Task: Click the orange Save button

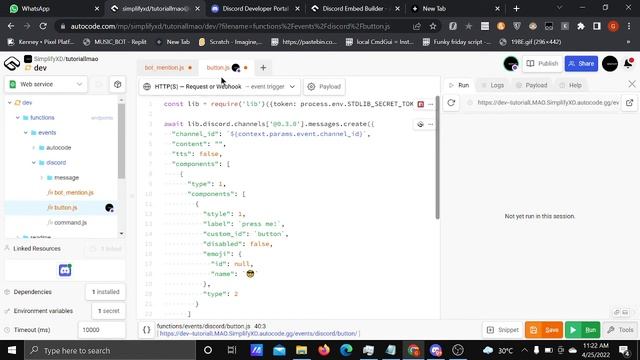Action: 544,330
